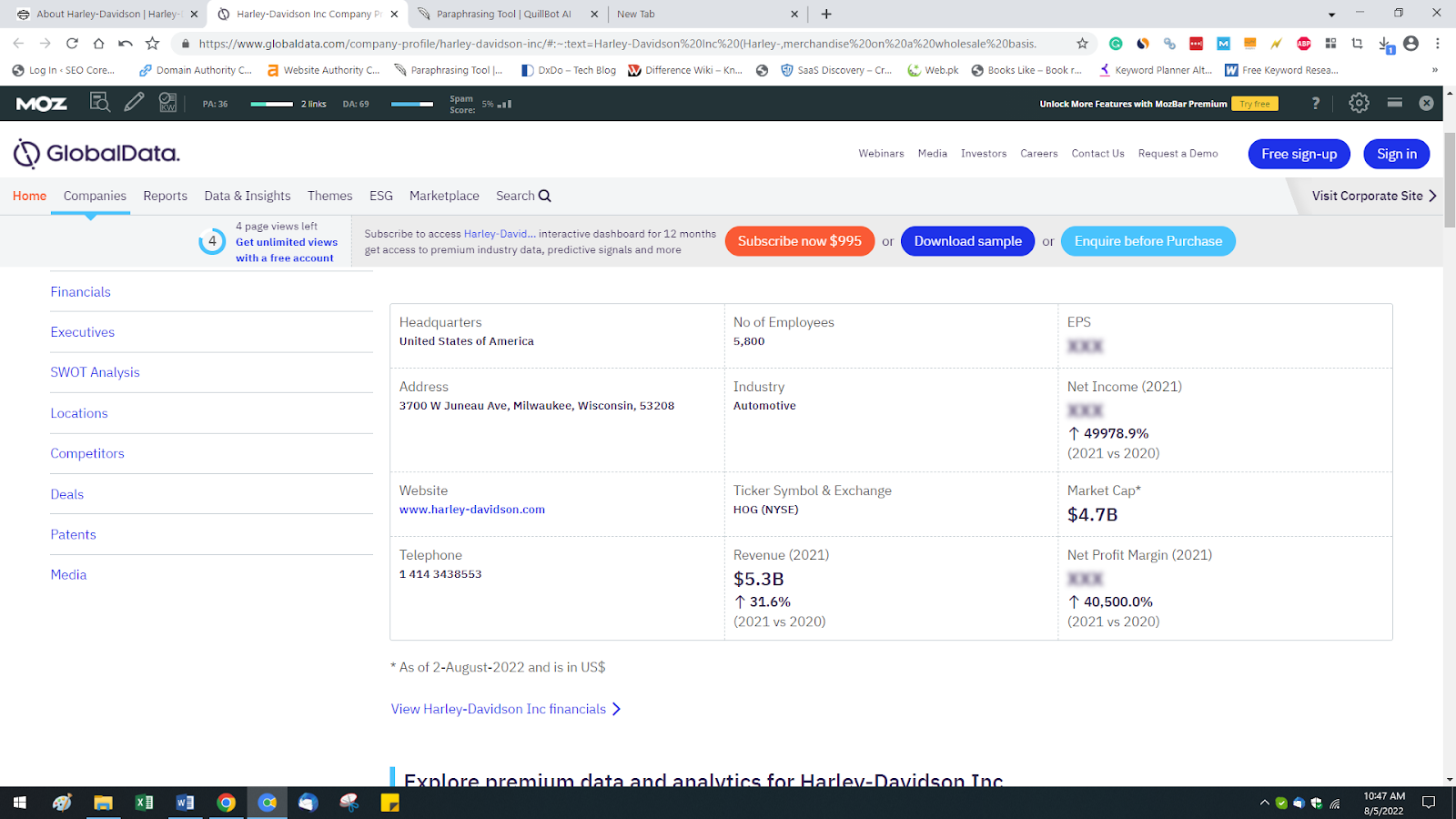Close the MozBar toolbar

(1427, 104)
